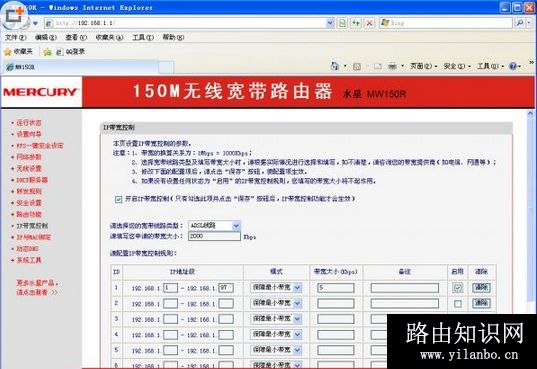Click the help question mark icon
Viewport: 537px width, 369px height.
513,66
